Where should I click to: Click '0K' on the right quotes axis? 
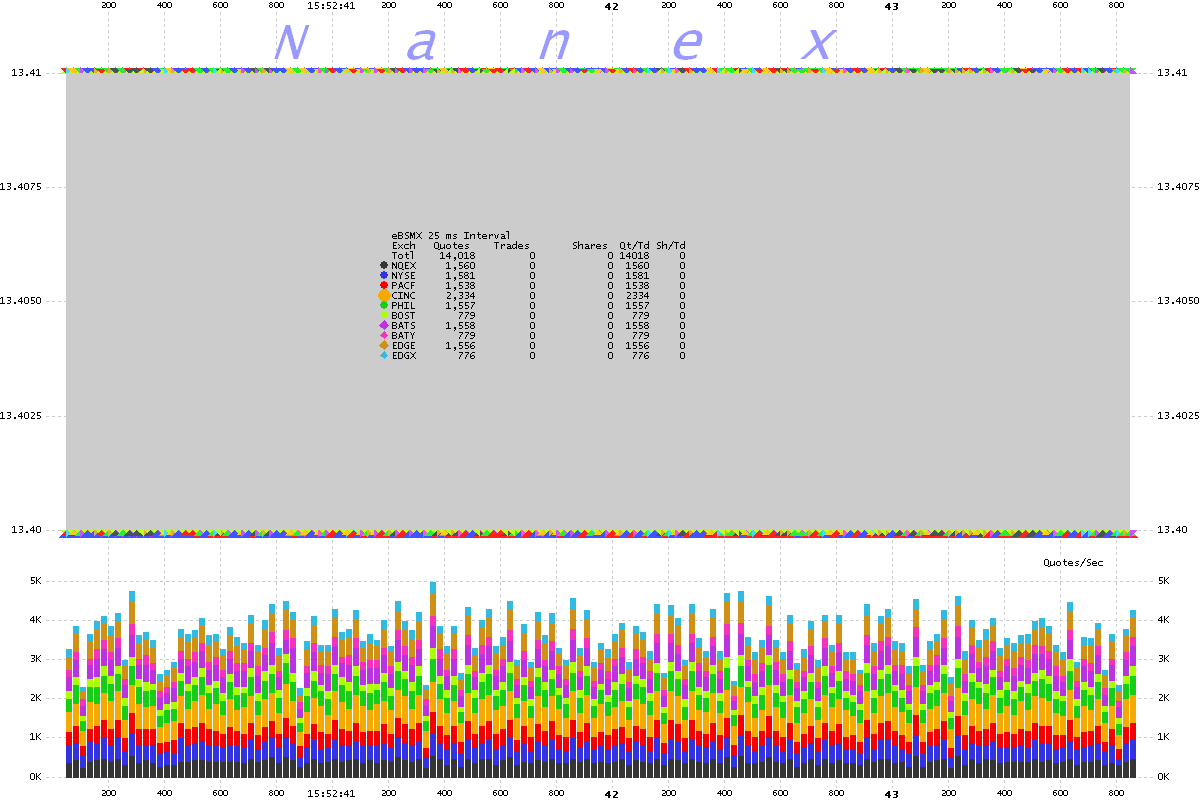coord(1163,777)
